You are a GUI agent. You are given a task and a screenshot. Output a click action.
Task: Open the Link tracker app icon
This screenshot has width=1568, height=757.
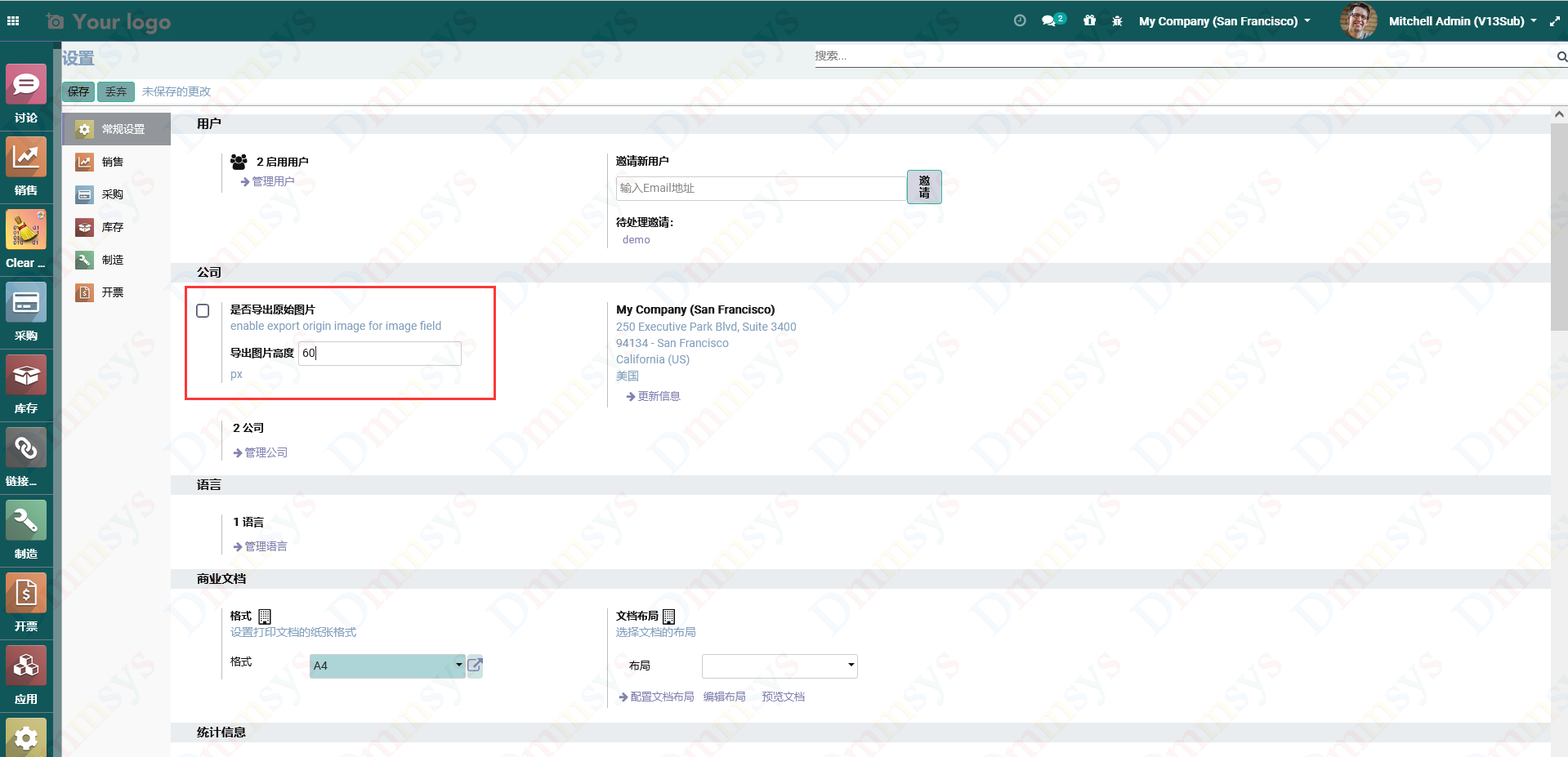click(x=26, y=448)
